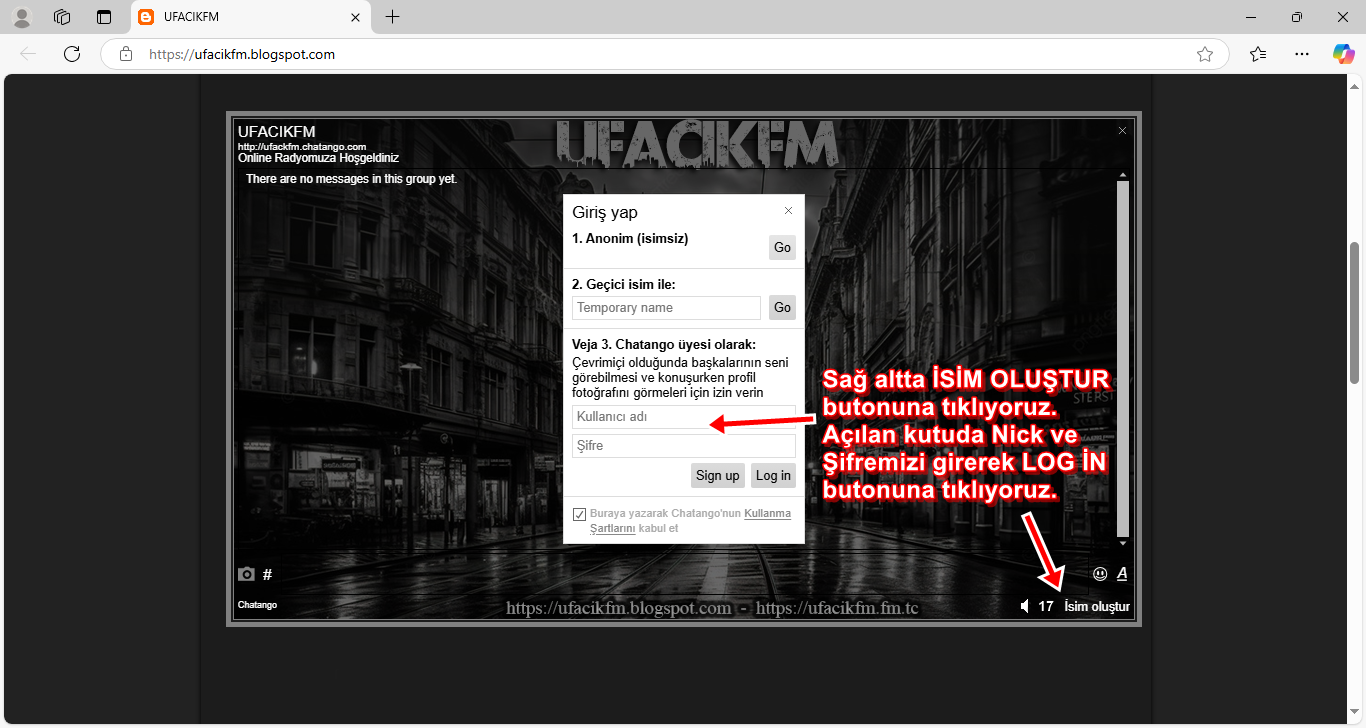Click the camera icon in the chat
This screenshot has height=728, width=1366.
tap(246, 574)
